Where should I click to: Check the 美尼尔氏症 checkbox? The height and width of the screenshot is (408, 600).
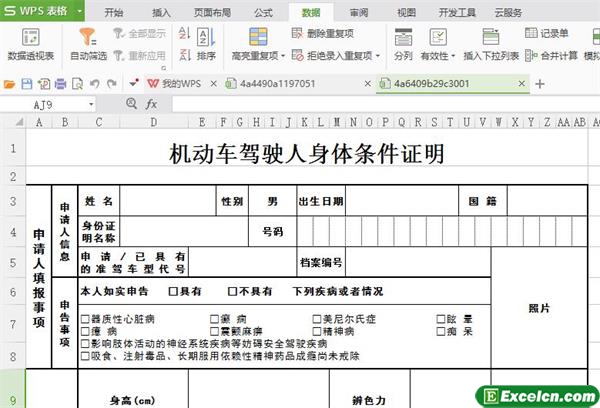(x=317, y=319)
